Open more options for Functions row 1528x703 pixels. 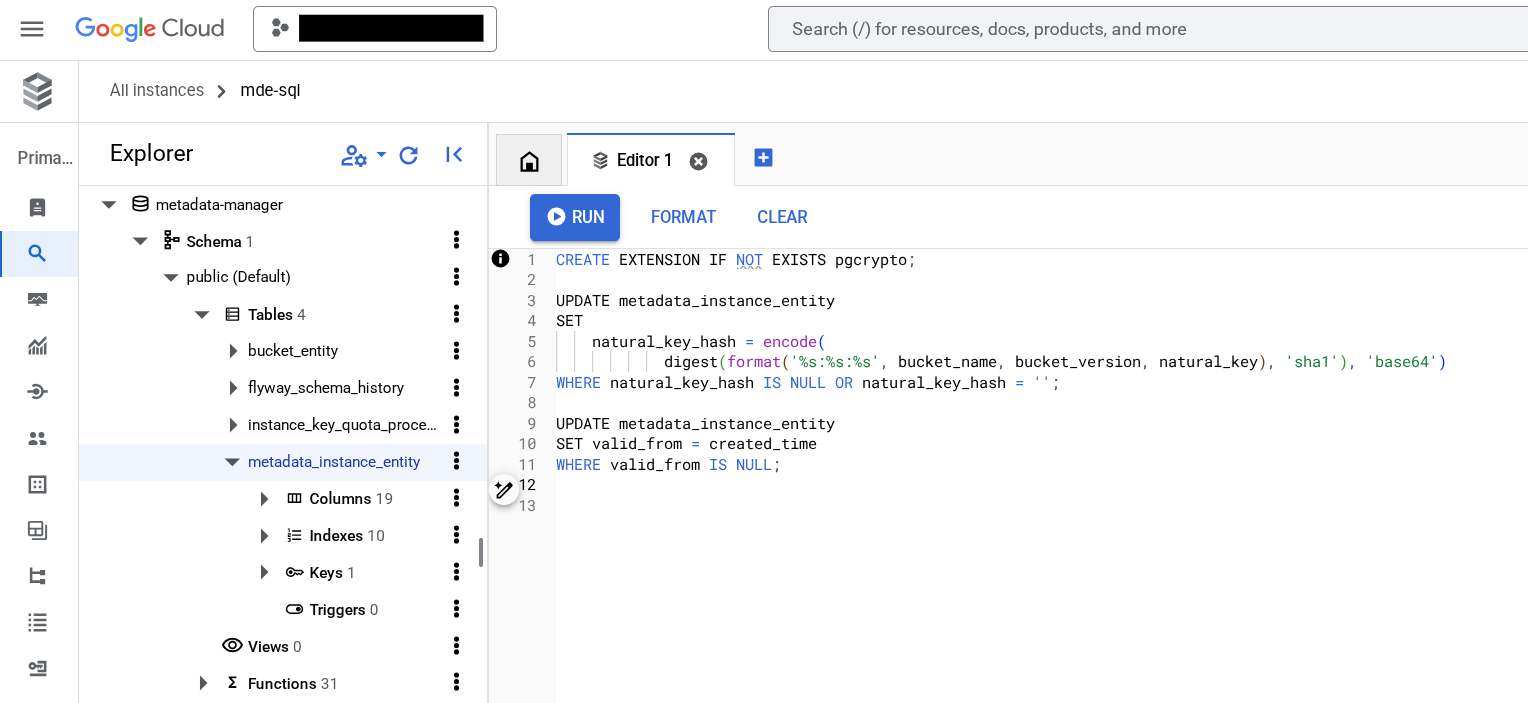pyautogui.click(x=456, y=684)
